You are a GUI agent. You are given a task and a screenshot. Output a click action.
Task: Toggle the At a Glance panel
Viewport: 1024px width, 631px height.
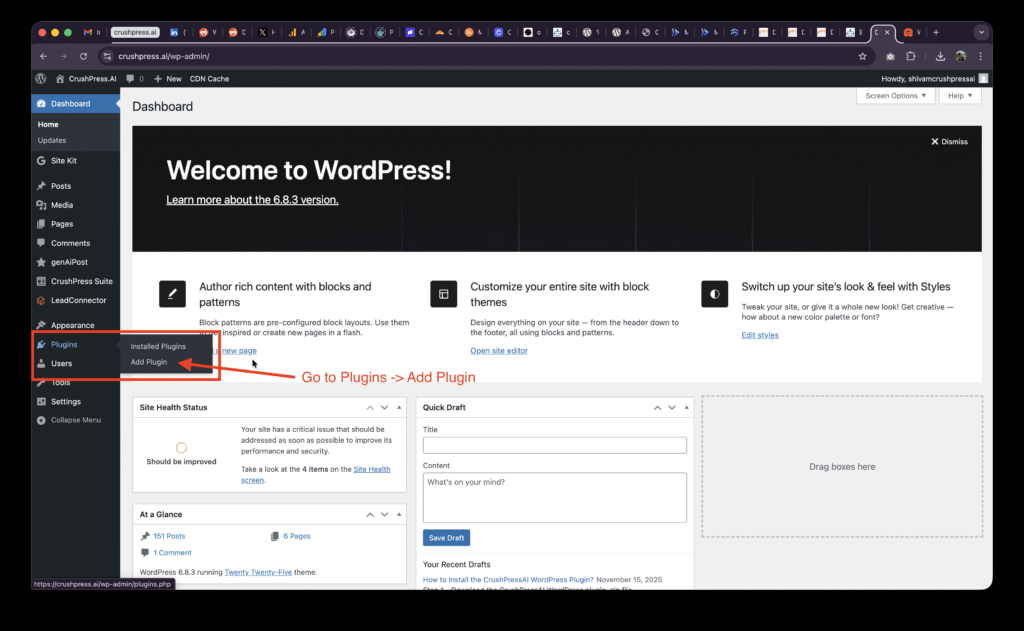[399, 515]
